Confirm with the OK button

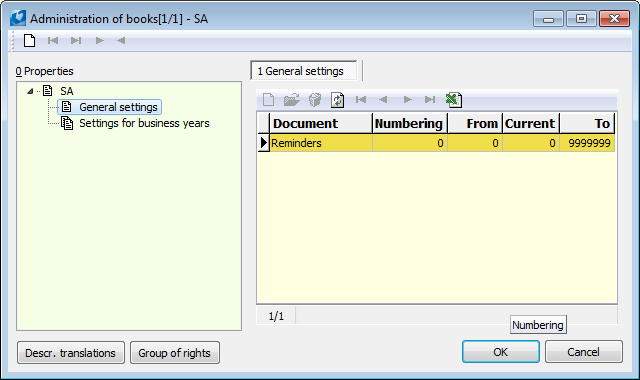point(500,352)
